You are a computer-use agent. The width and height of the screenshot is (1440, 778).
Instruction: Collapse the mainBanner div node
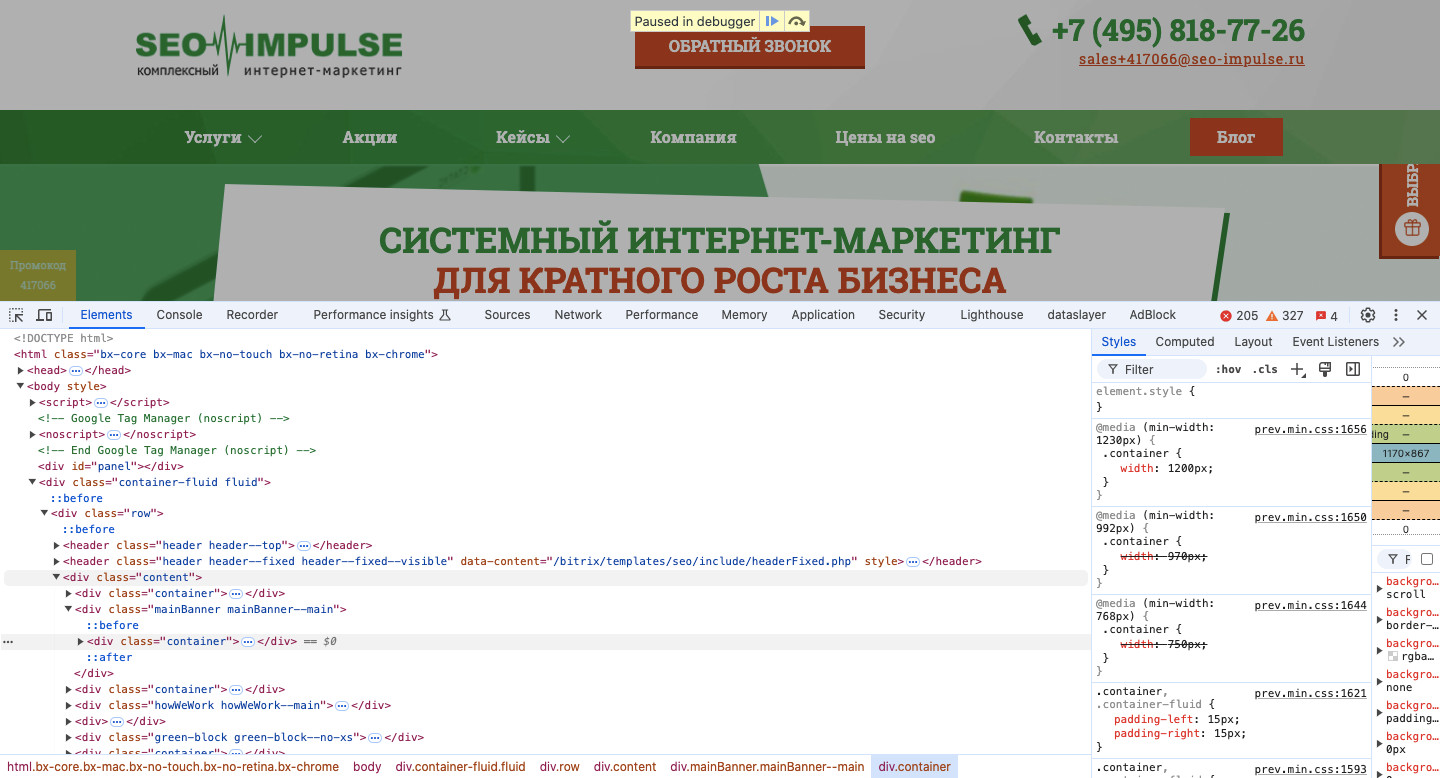point(69,609)
